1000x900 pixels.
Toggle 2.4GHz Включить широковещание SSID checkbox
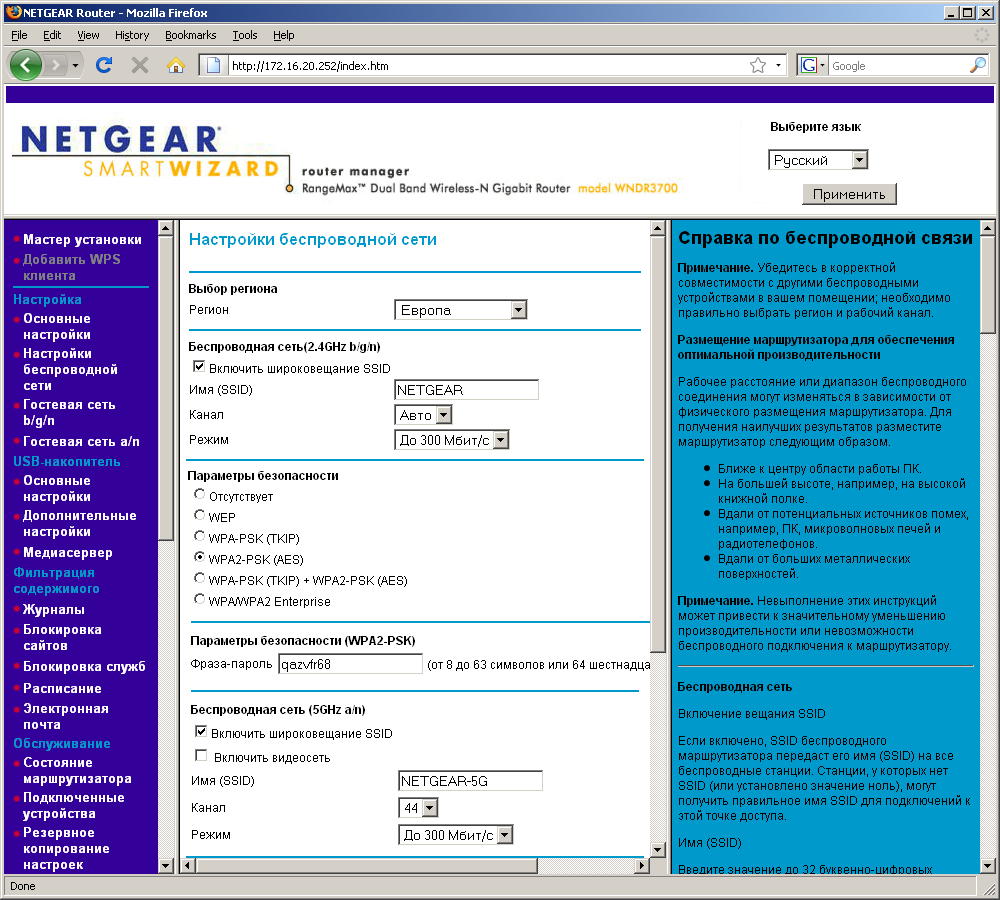click(199, 367)
